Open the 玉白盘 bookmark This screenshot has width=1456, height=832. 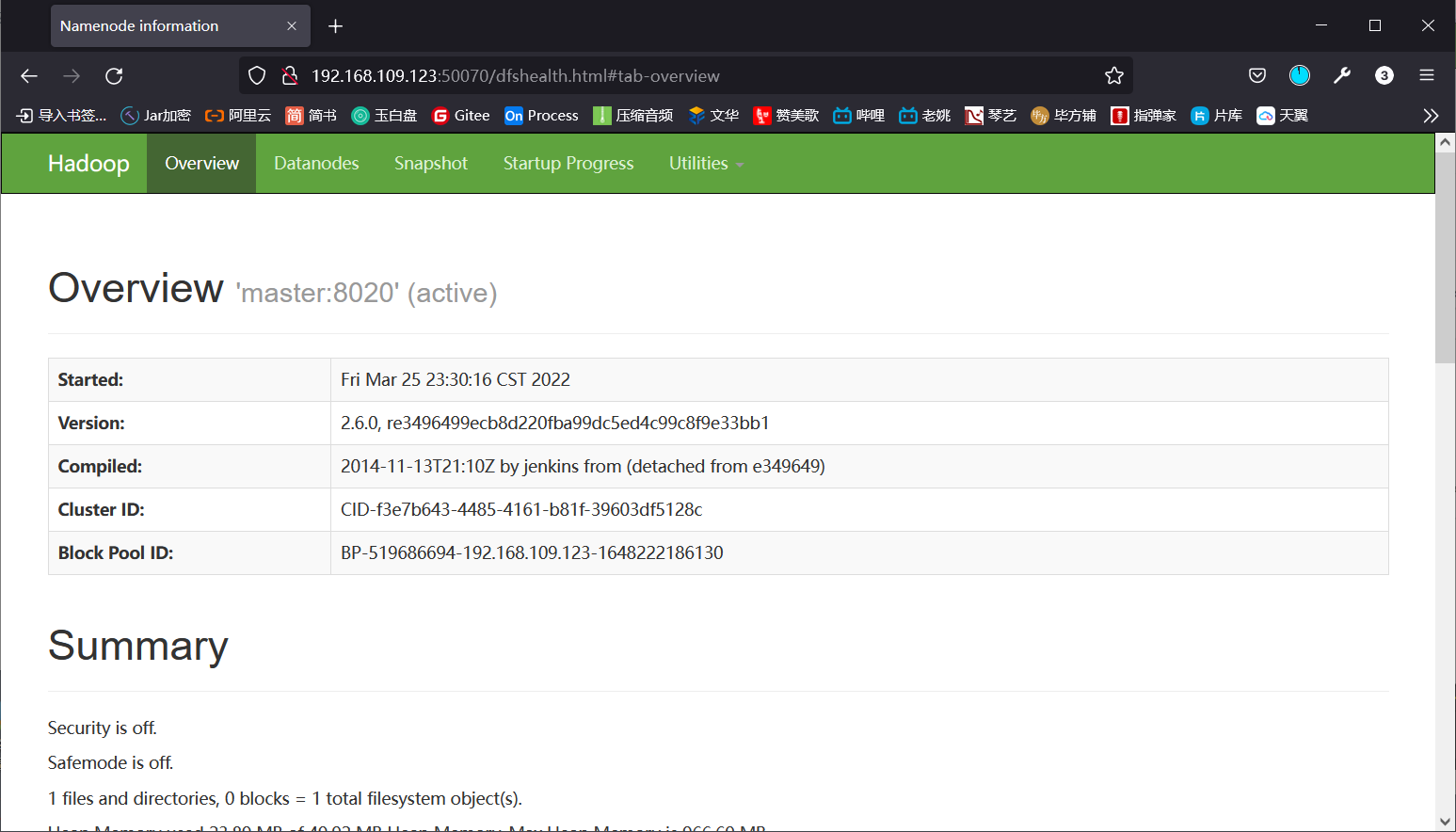(384, 116)
